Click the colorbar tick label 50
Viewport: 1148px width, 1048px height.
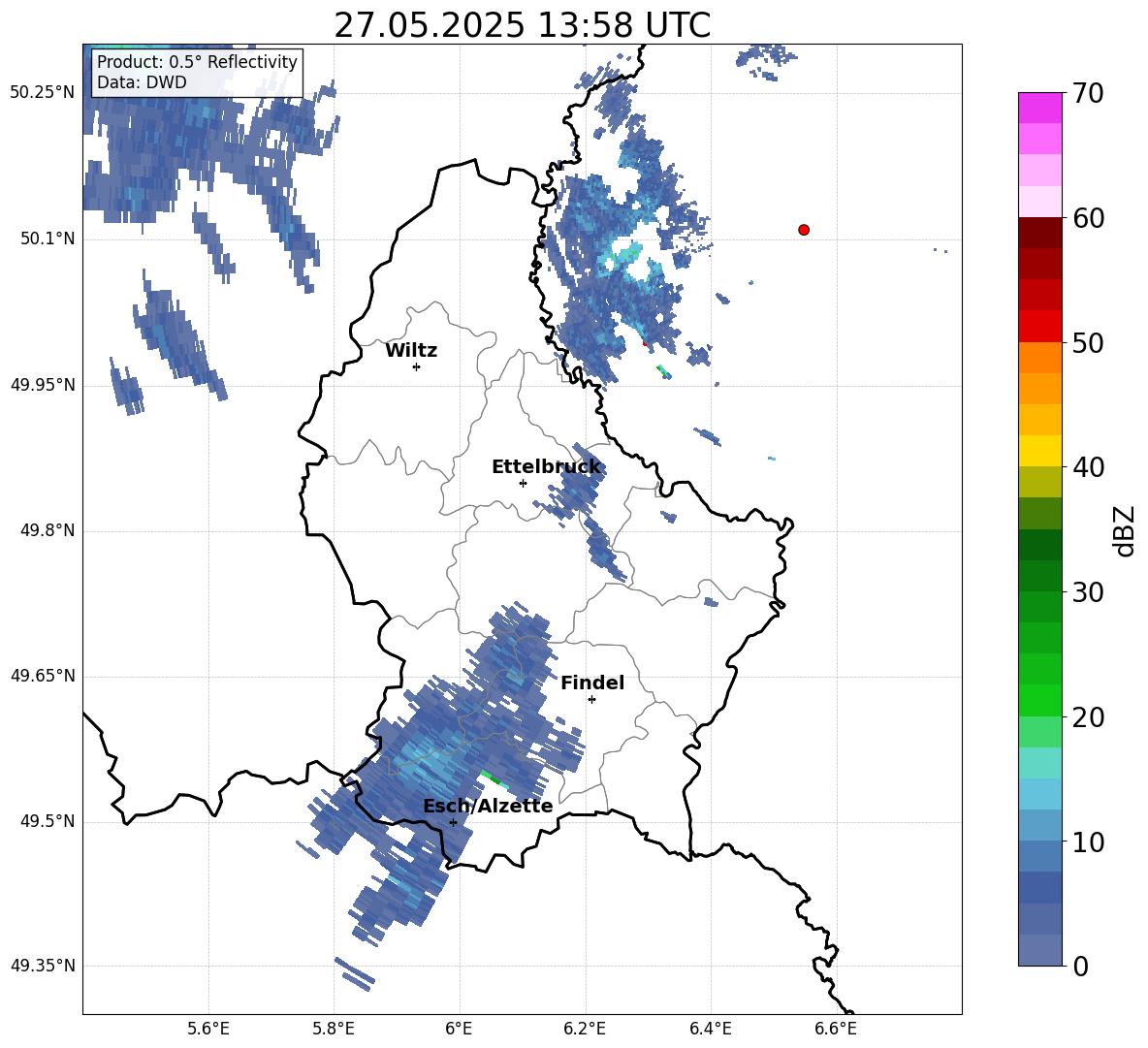click(1088, 342)
